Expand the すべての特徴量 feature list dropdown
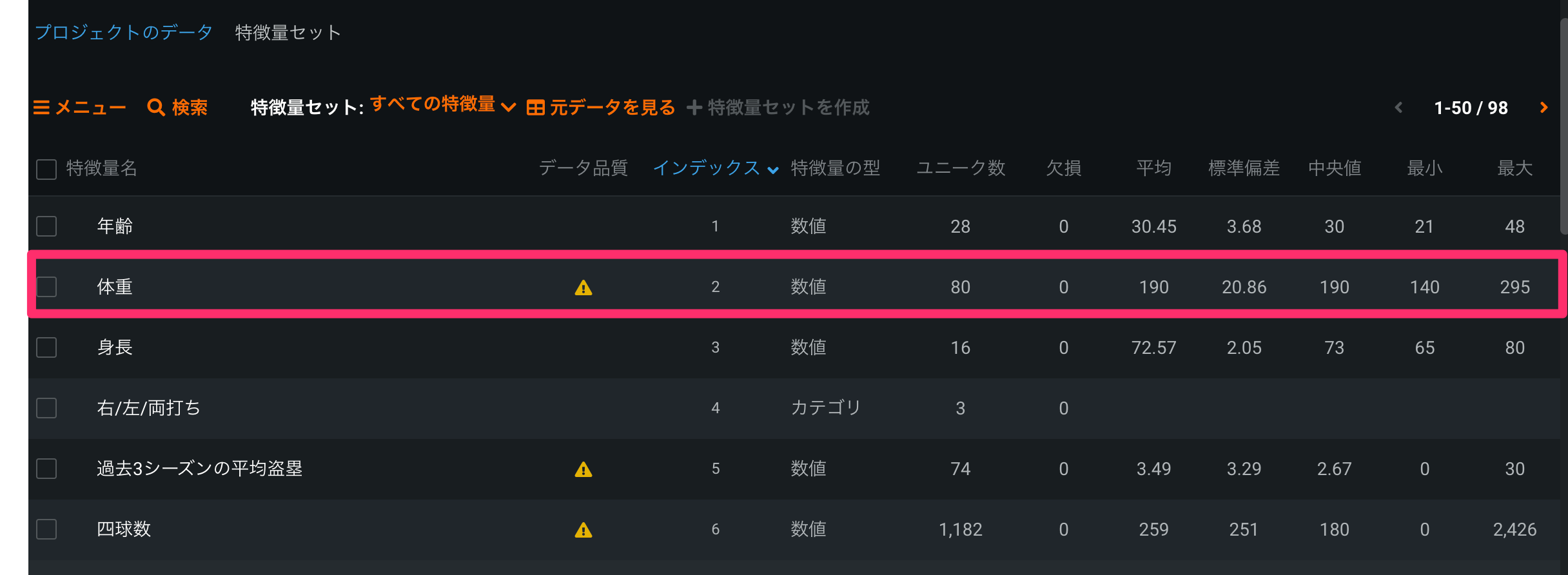The height and width of the screenshot is (575, 1568). click(443, 104)
